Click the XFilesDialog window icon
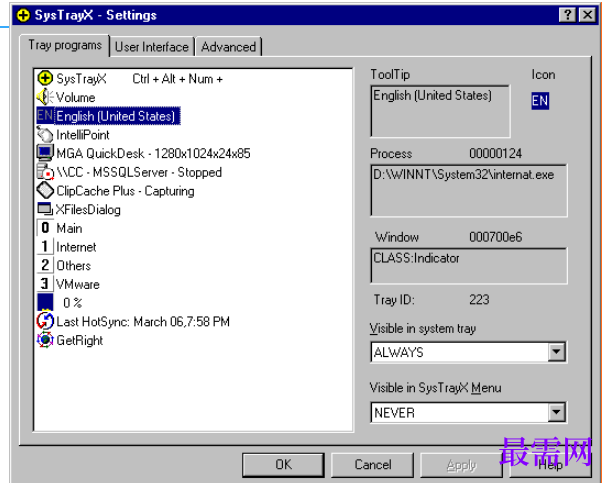Viewport: 611px width, 483px height. [x=45, y=209]
